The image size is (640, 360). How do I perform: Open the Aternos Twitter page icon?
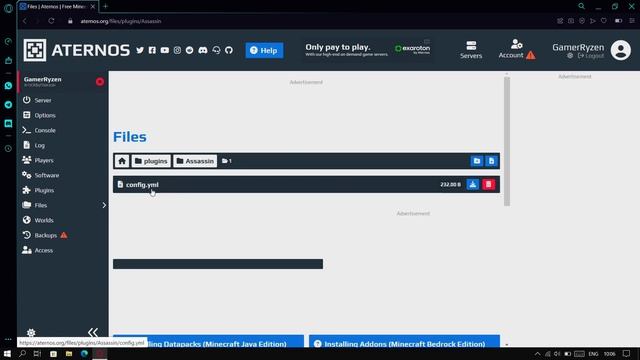tap(140, 50)
